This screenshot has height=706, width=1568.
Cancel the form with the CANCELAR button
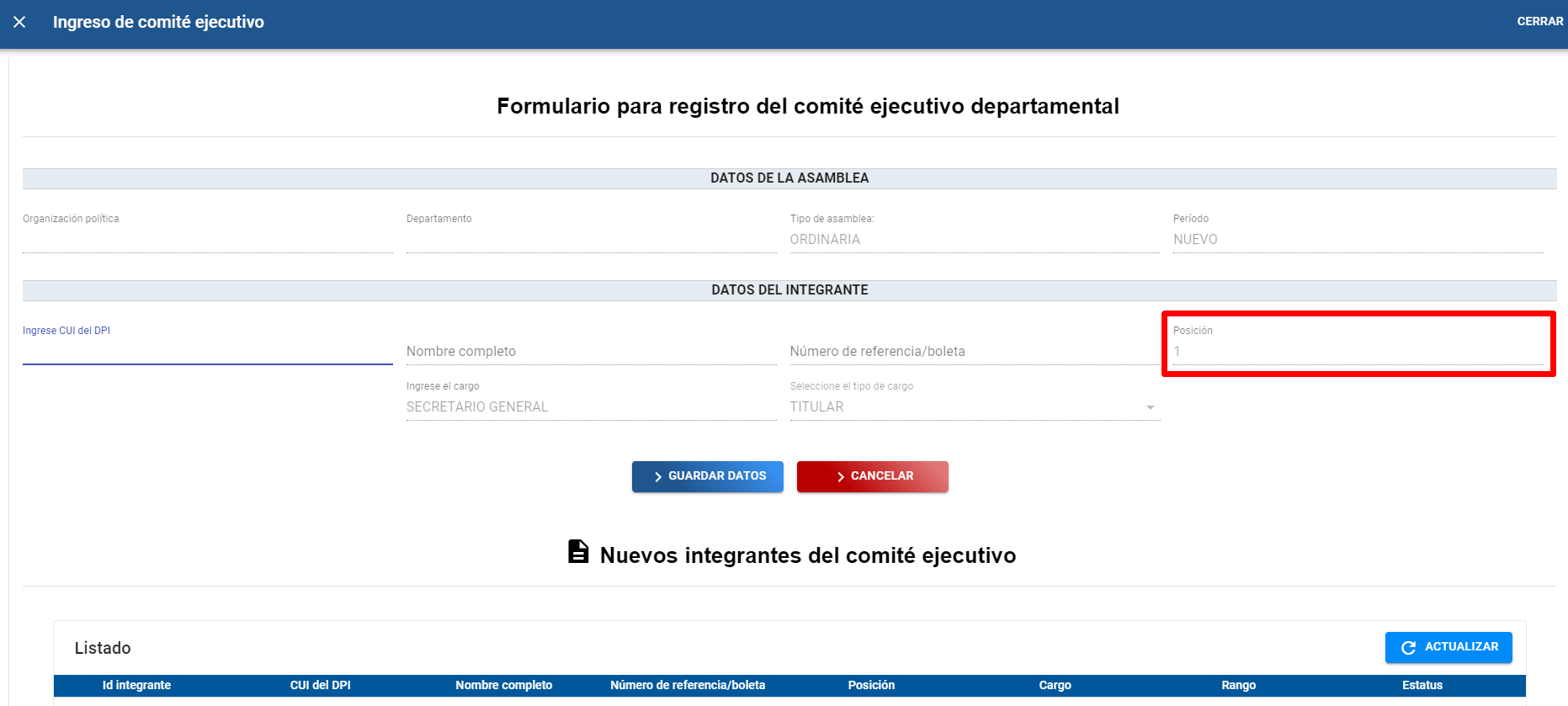[872, 476]
